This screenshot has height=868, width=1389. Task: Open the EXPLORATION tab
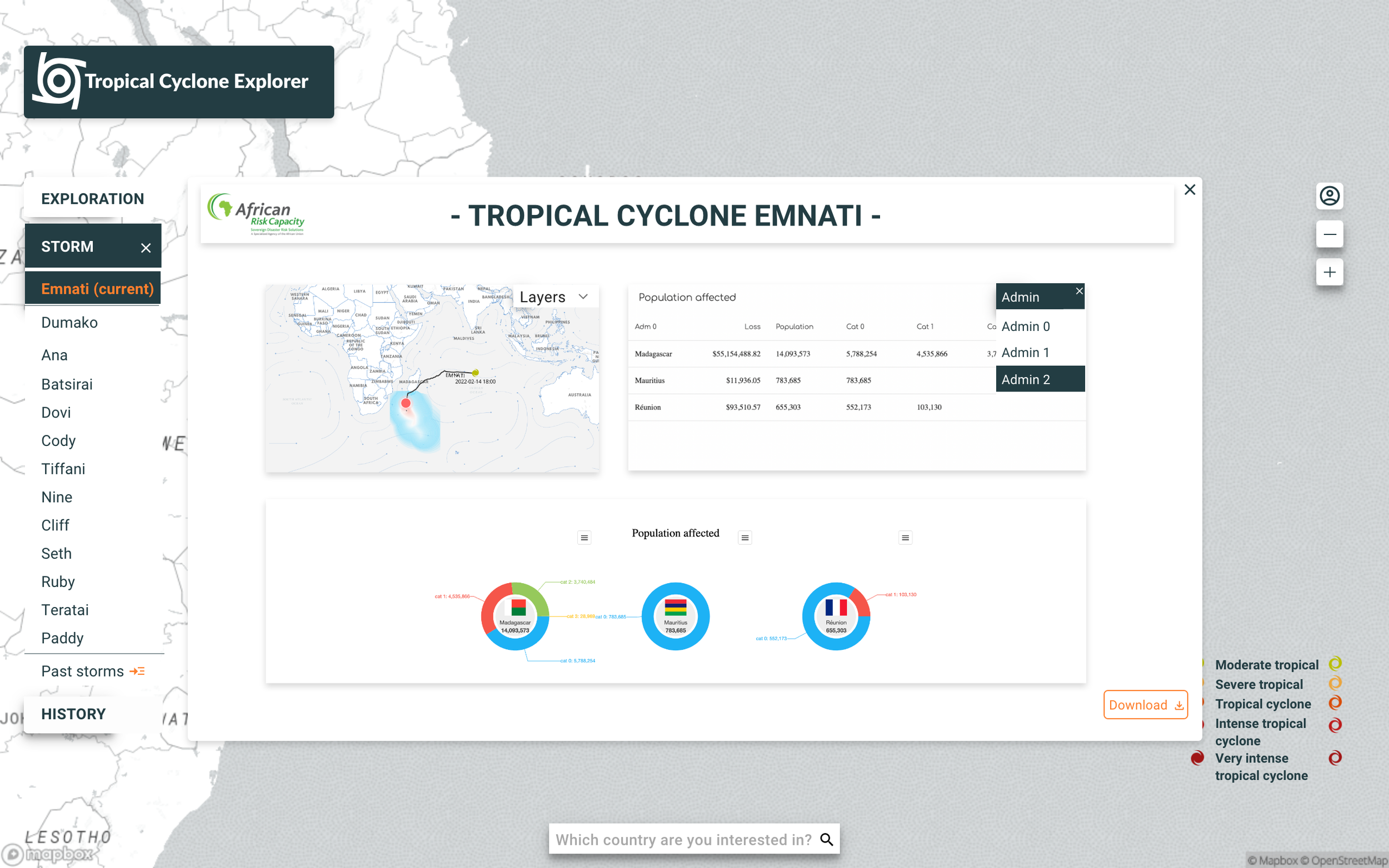tap(92, 199)
